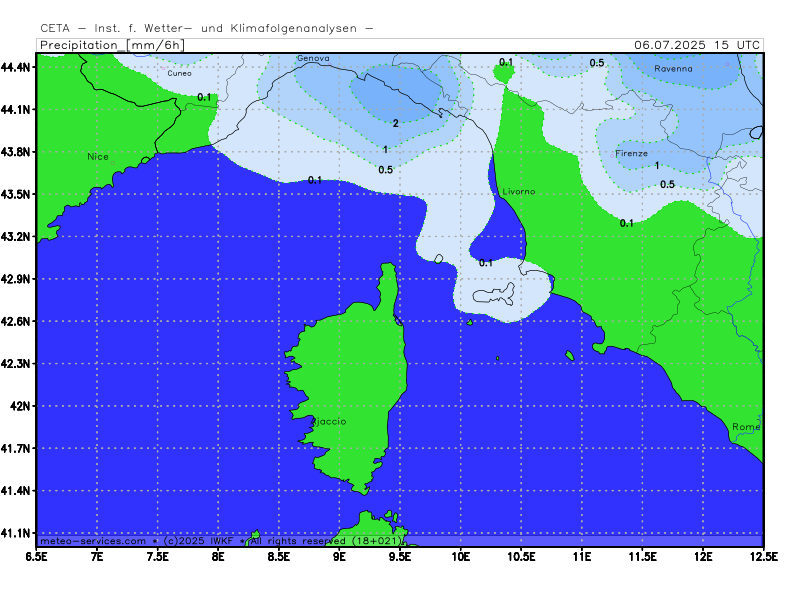800x600 pixels.
Task: Click the 43.5N latitude label
Action: 18,194
